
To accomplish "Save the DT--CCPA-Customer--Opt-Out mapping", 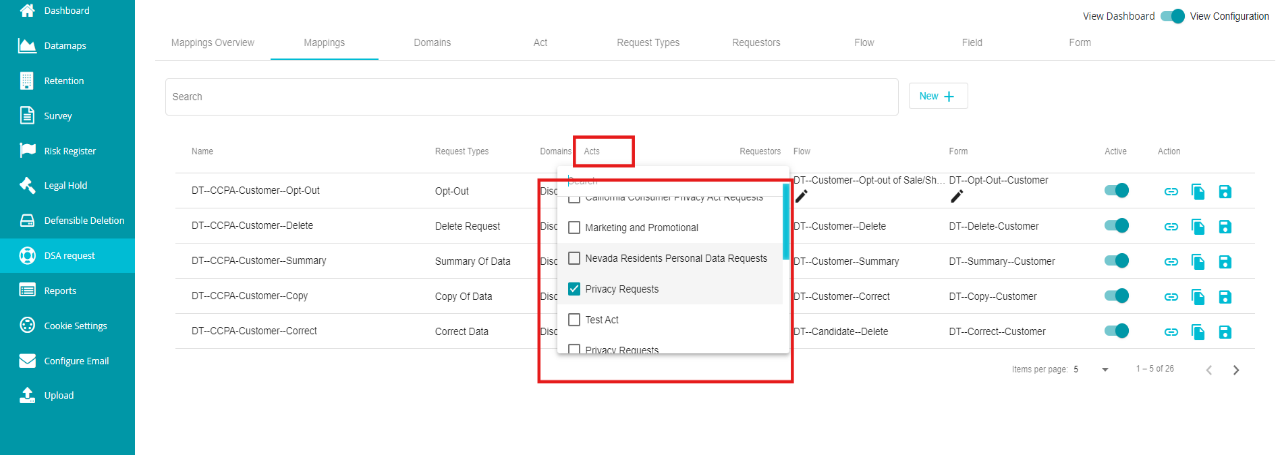I will (1225, 191).
